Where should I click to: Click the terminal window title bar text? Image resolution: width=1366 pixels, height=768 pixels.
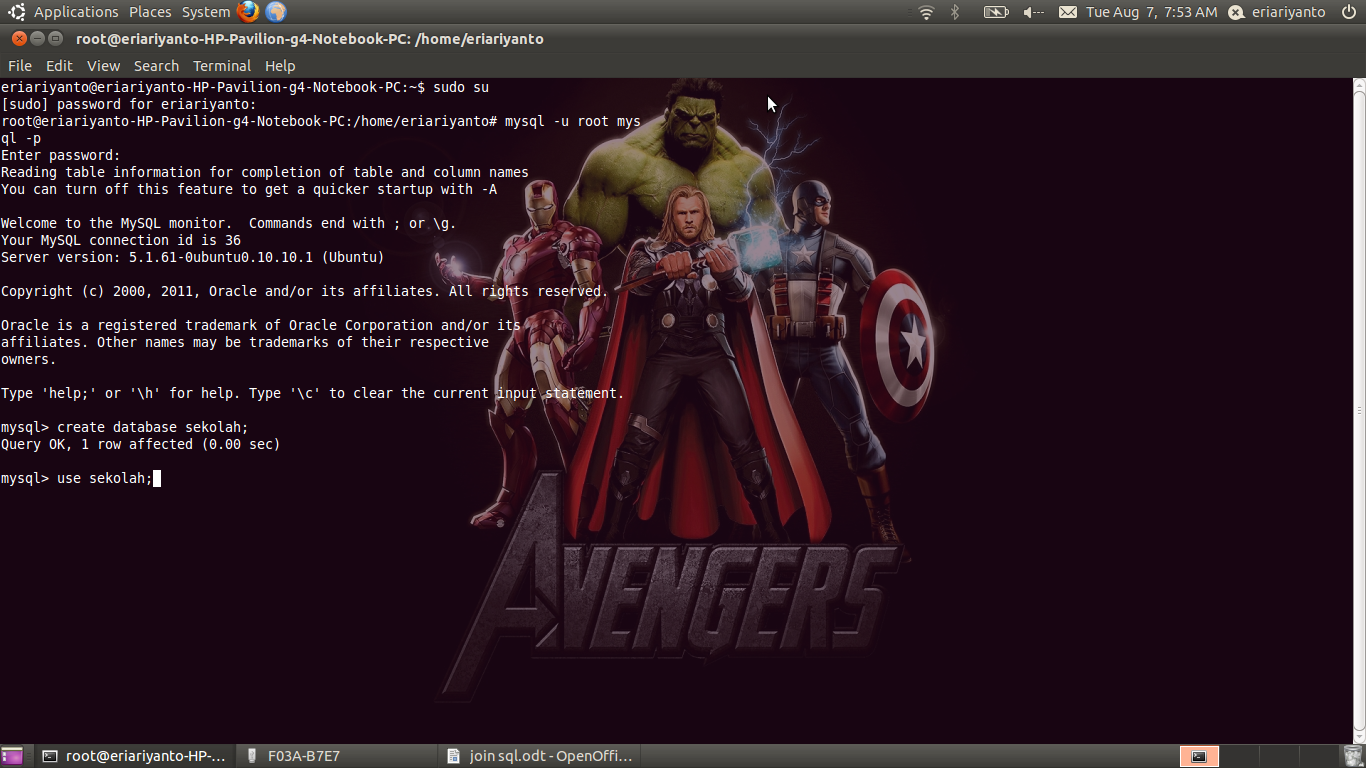(310, 39)
